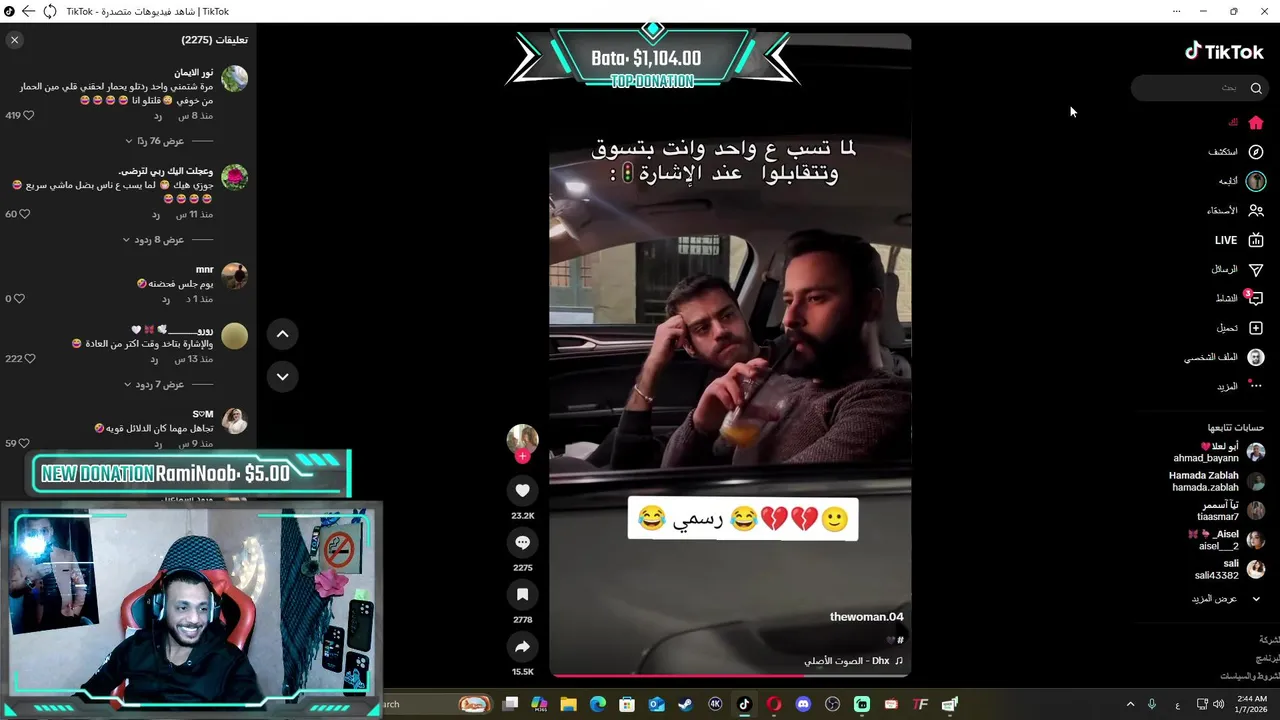Screen dimensions: 1280x720
Task: Open hamada.zablah followed account
Action: pos(1217,481)
